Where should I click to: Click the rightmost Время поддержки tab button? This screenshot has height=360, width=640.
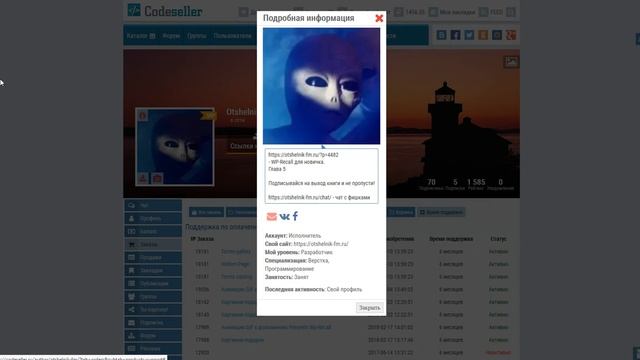(441, 212)
